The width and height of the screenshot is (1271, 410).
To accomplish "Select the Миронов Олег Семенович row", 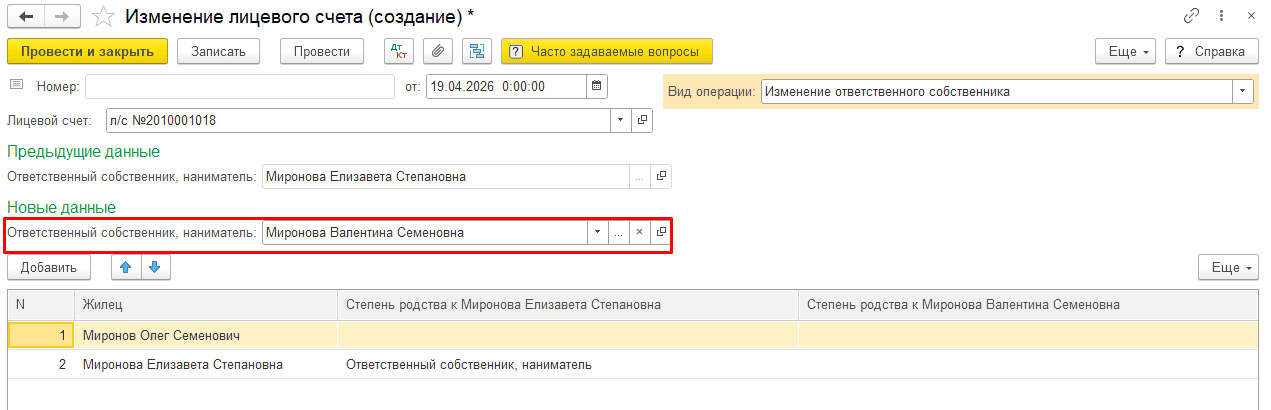I will [x=633, y=335].
